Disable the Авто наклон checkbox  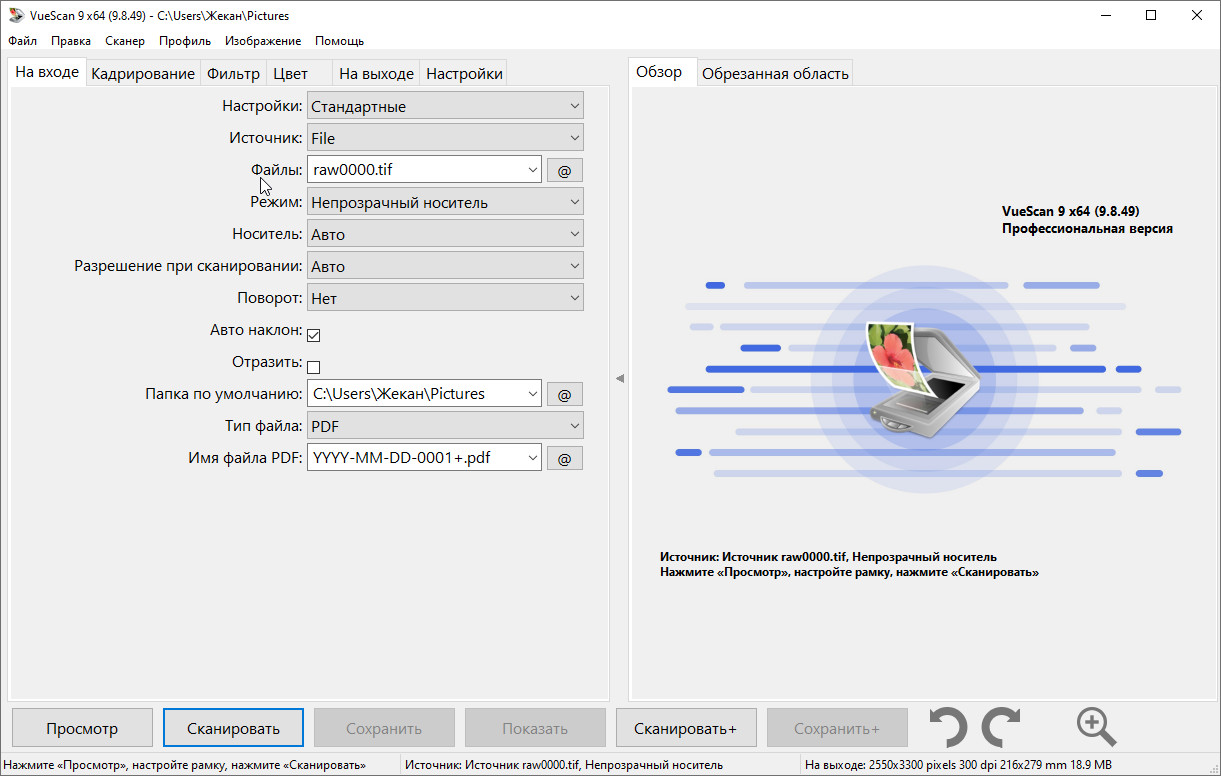coord(313,335)
